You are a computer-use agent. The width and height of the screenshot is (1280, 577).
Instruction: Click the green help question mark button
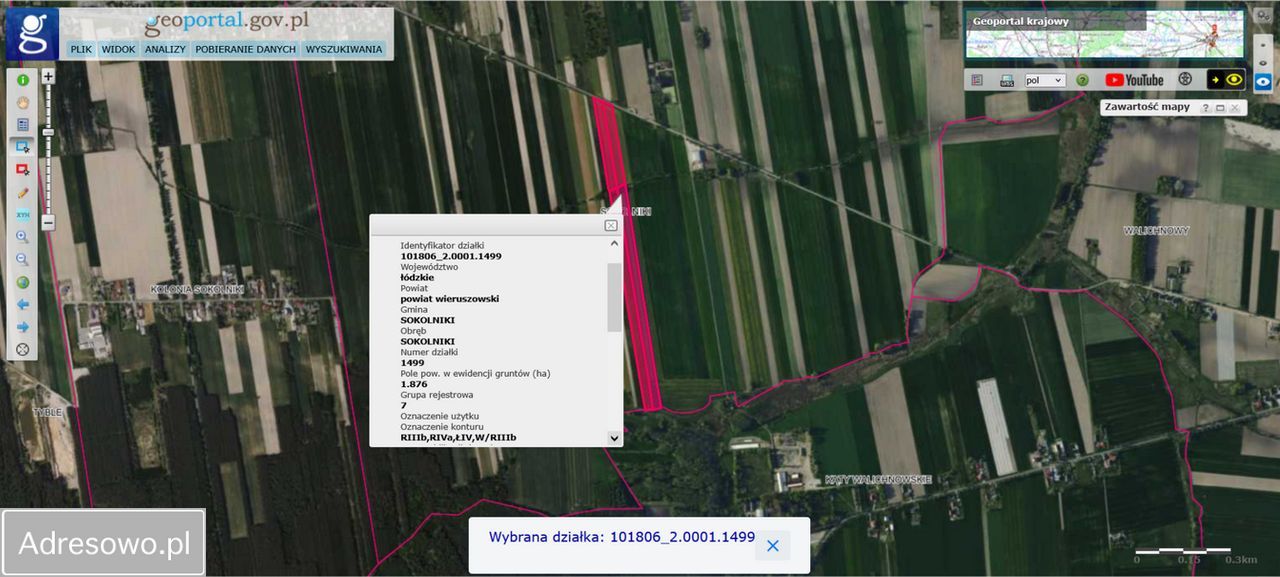1082,79
